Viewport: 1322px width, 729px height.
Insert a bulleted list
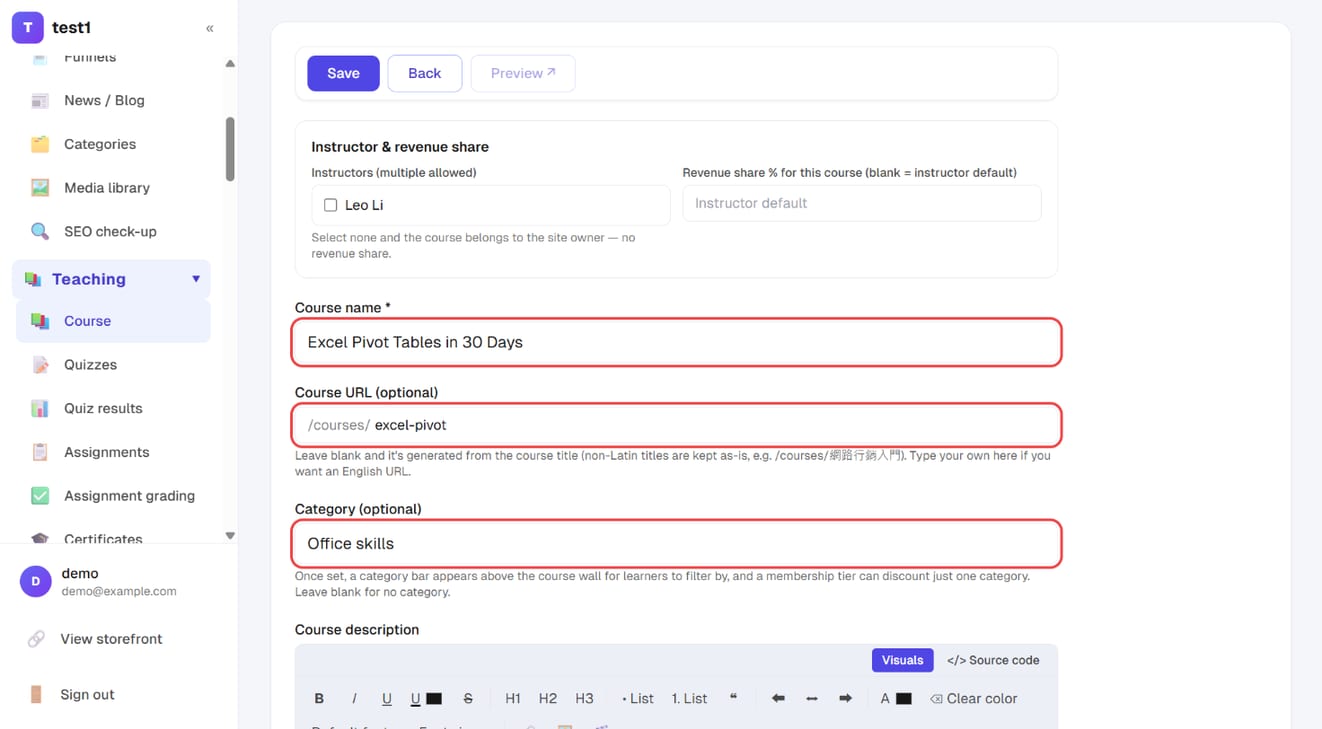(637, 699)
